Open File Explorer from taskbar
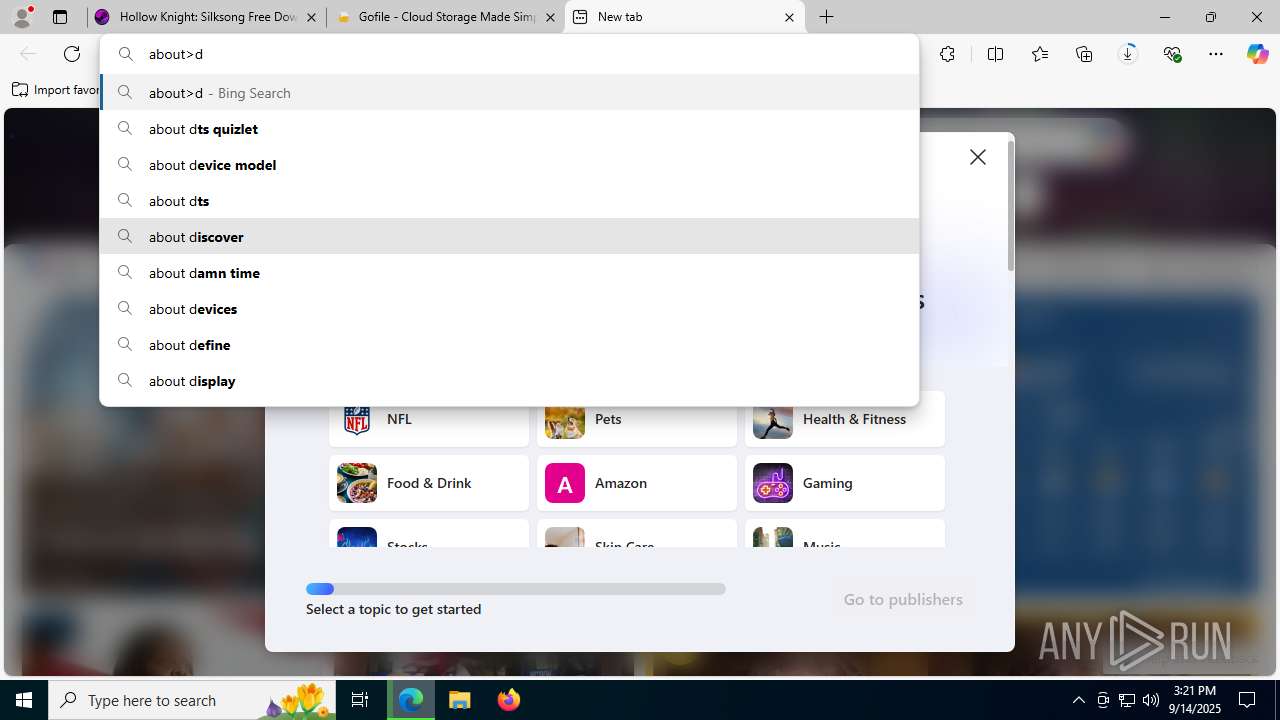1280x720 pixels. point(459,700)
